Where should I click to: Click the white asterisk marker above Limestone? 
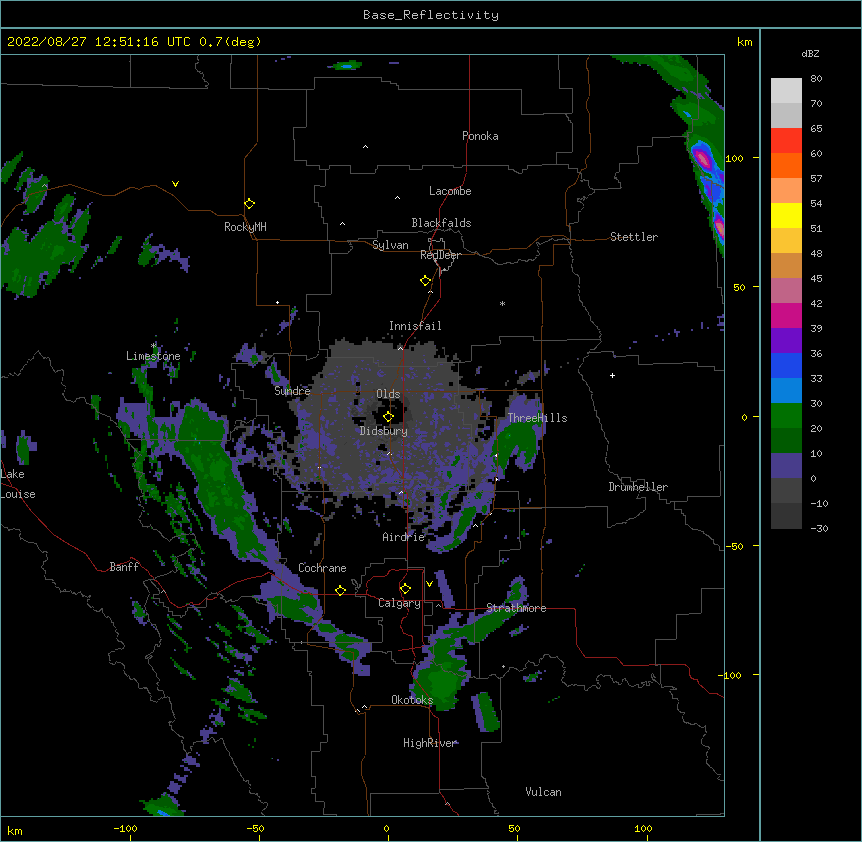153,346
